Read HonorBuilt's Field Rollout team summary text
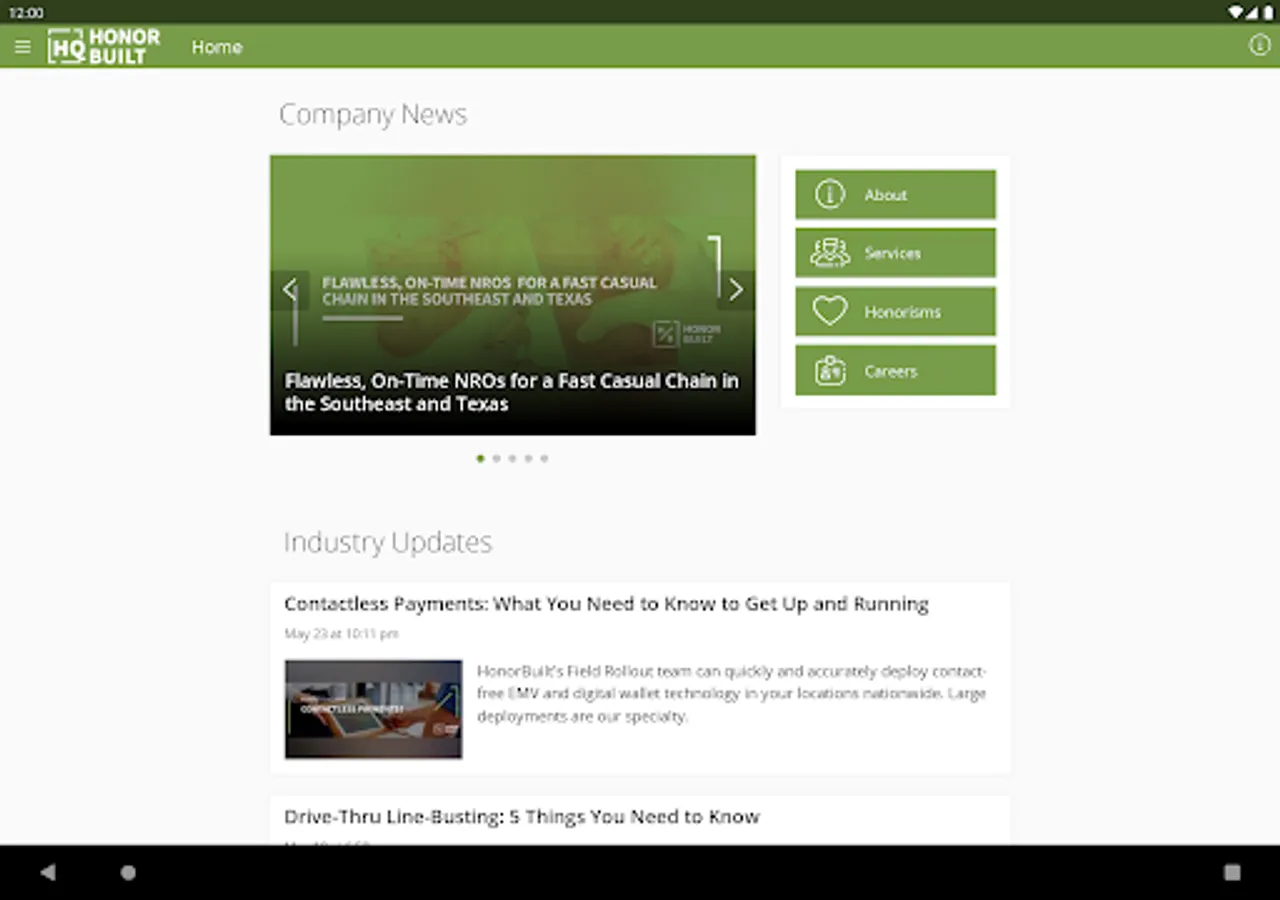Viewport: 1280px width, 900px height. click(731, 693)
